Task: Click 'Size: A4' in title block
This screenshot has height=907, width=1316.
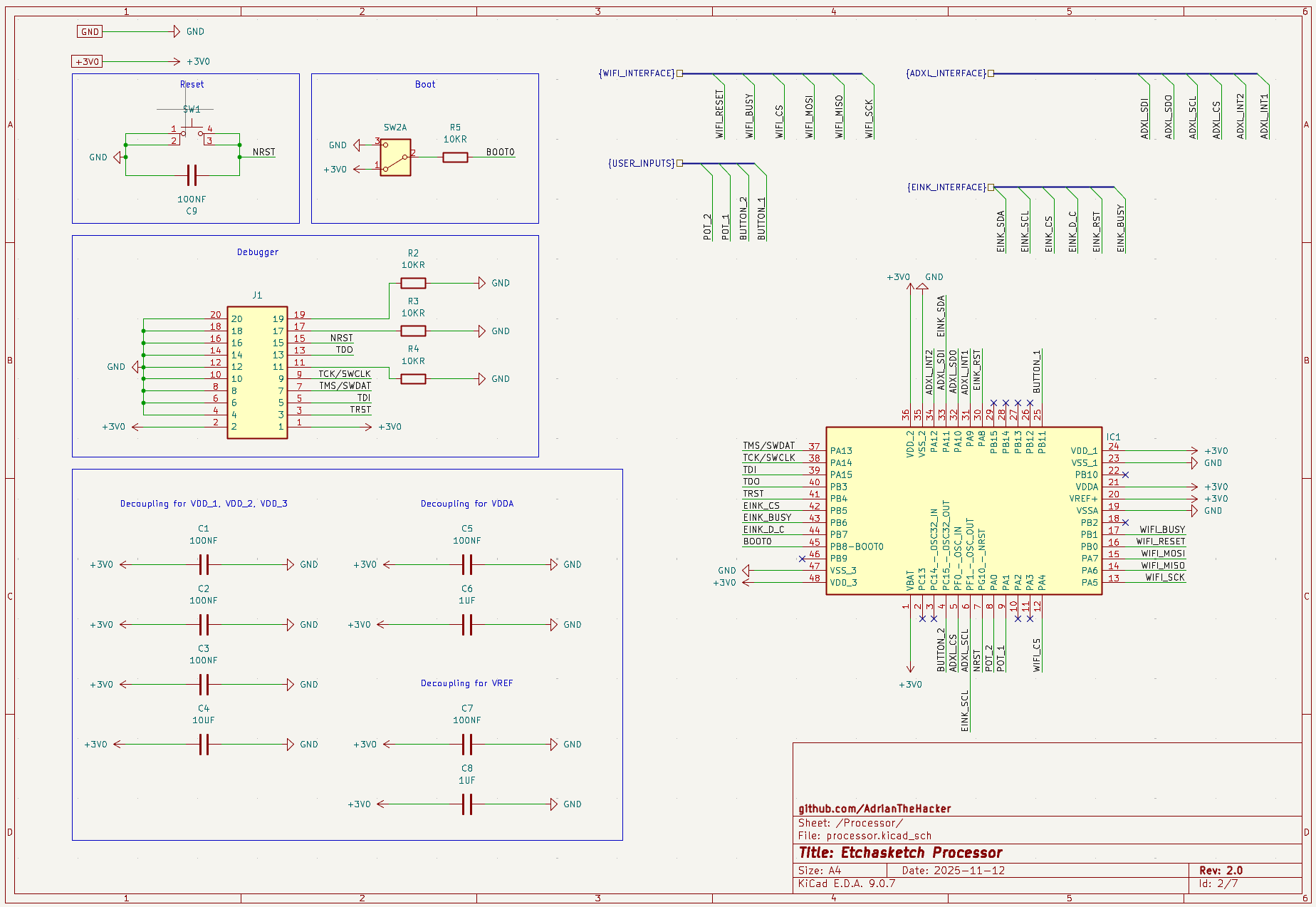Action: pos(820,871)
